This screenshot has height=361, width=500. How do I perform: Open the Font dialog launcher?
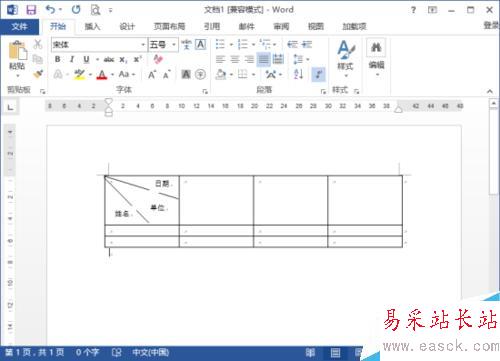coord(205,91)
